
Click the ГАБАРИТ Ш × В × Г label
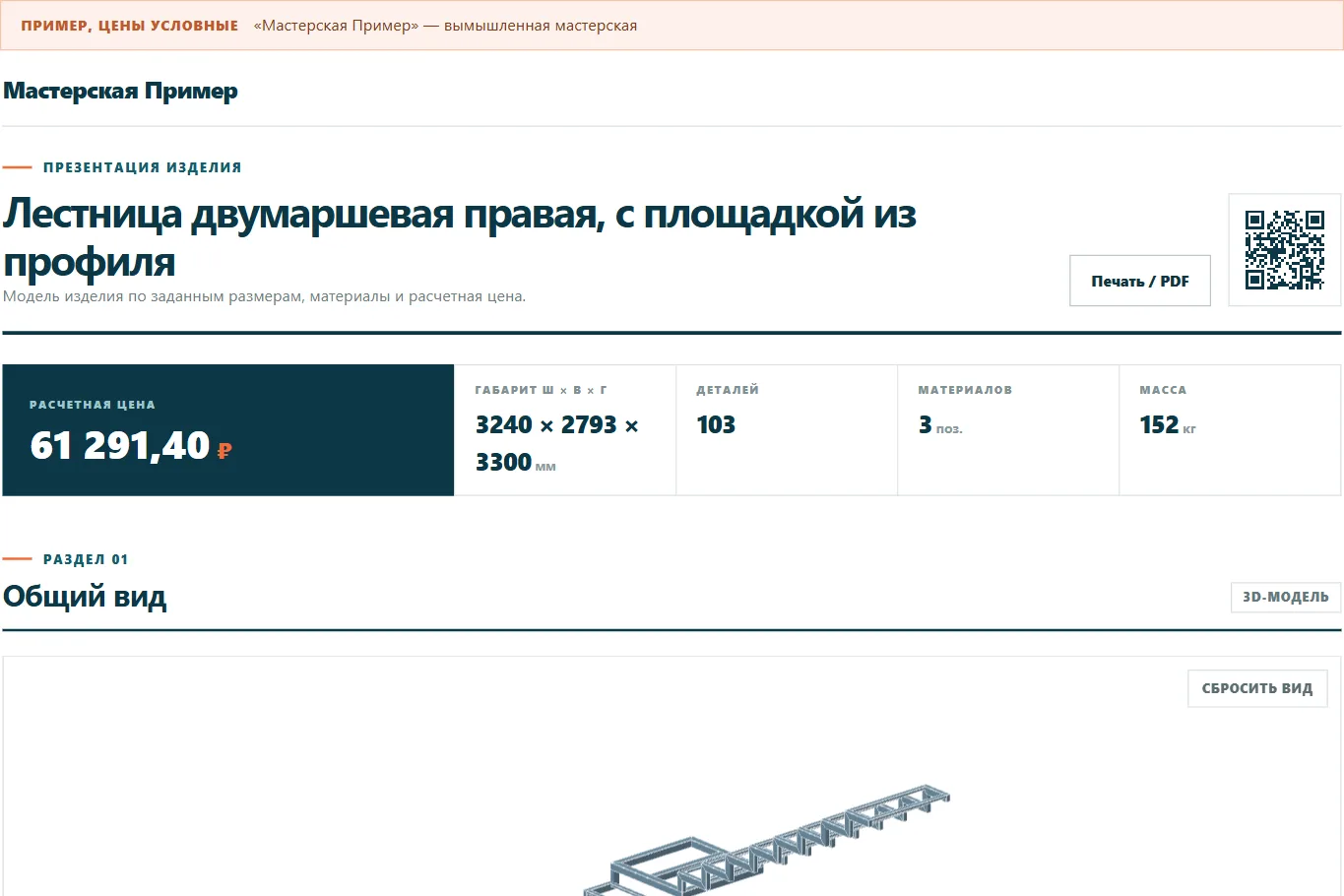(541, 390)
